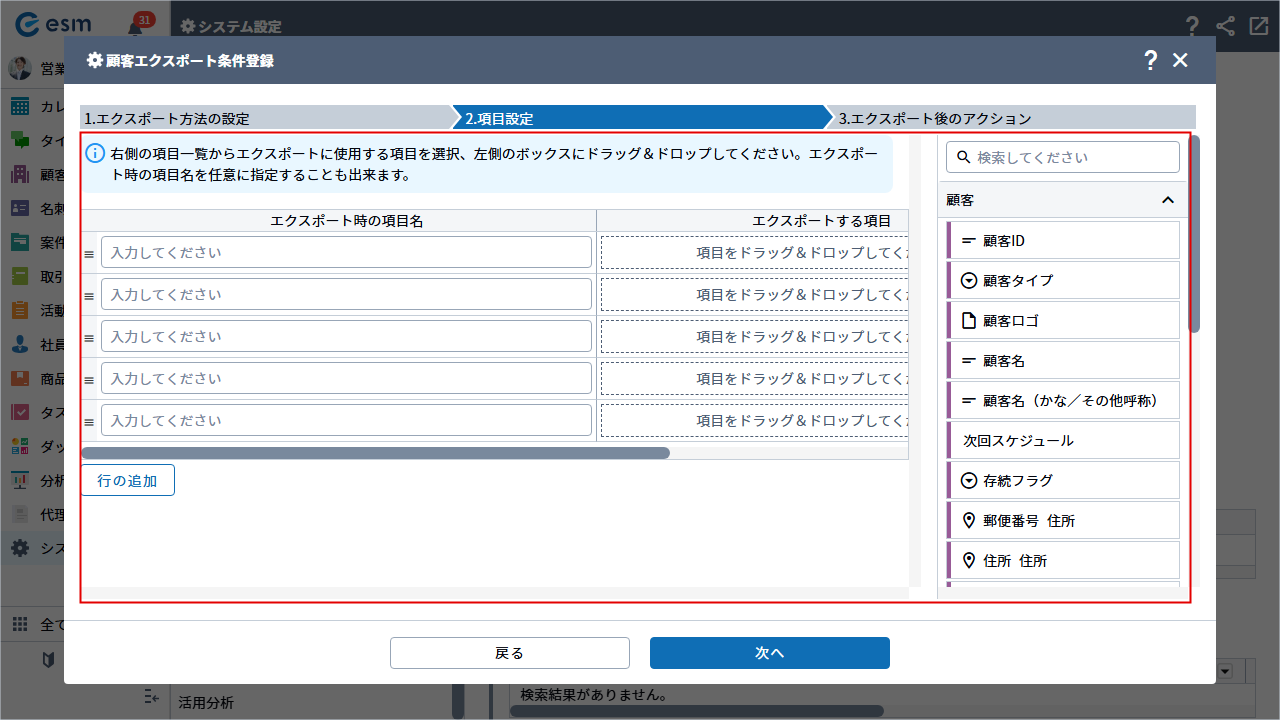
Task: Select the 顧客ID field item
Action: (x=1063, y=241)
